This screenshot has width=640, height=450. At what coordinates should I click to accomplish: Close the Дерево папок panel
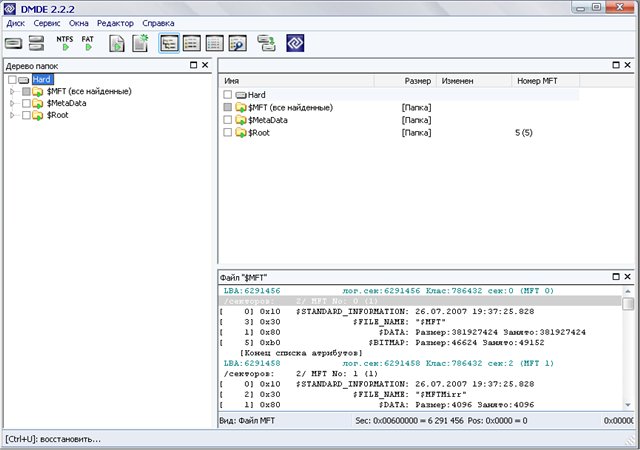205,65
